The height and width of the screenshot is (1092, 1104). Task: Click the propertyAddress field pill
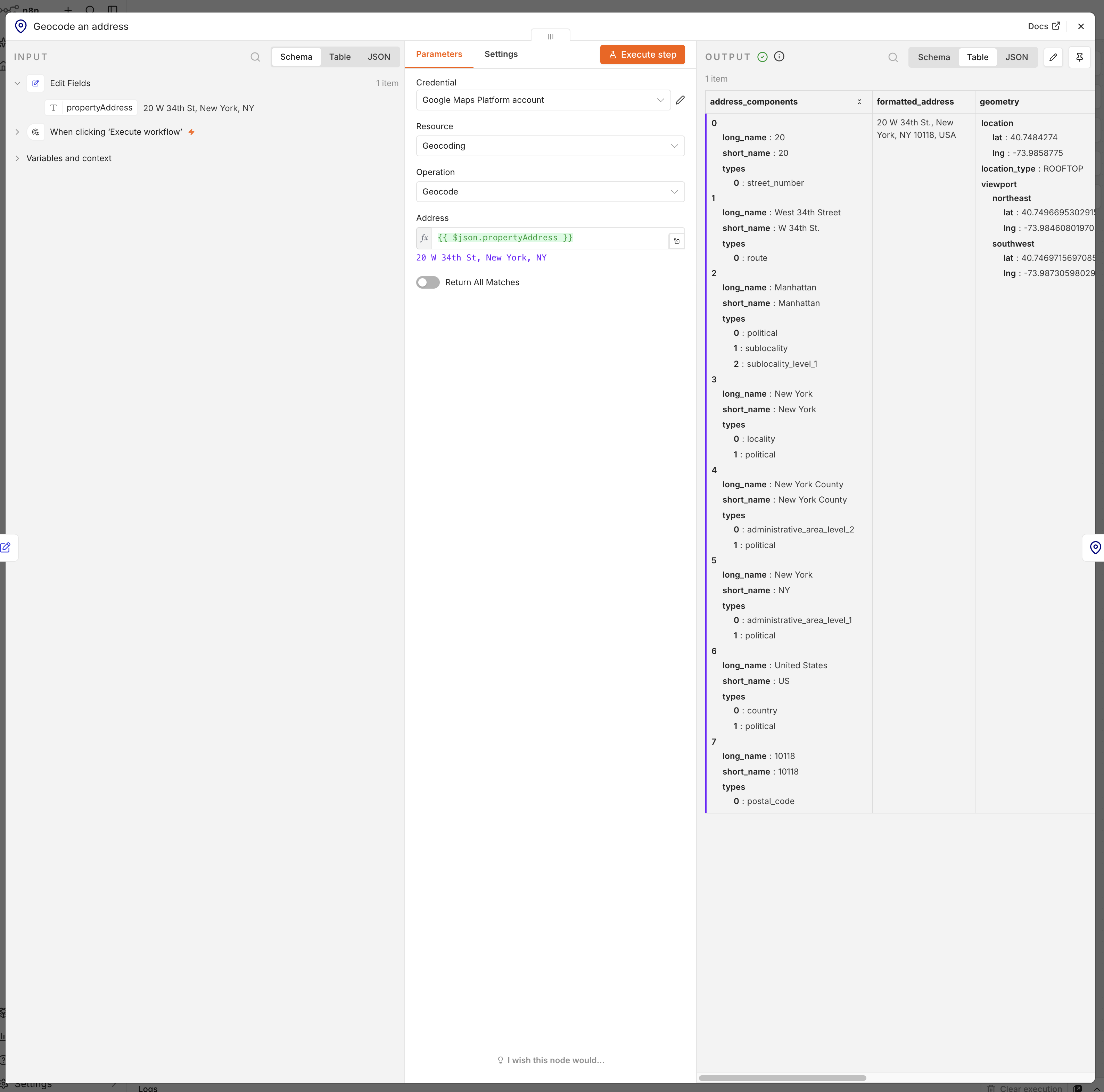click(91, 108)
